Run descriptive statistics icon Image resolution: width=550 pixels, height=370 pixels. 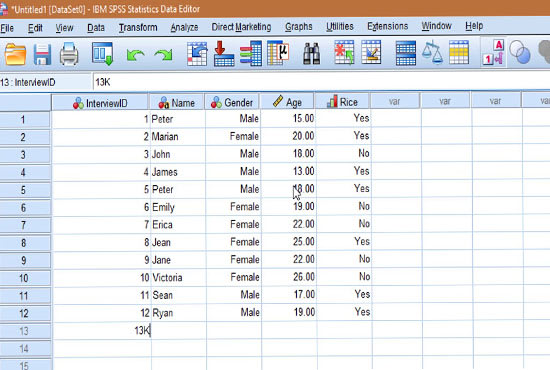(x=278, y=53)
